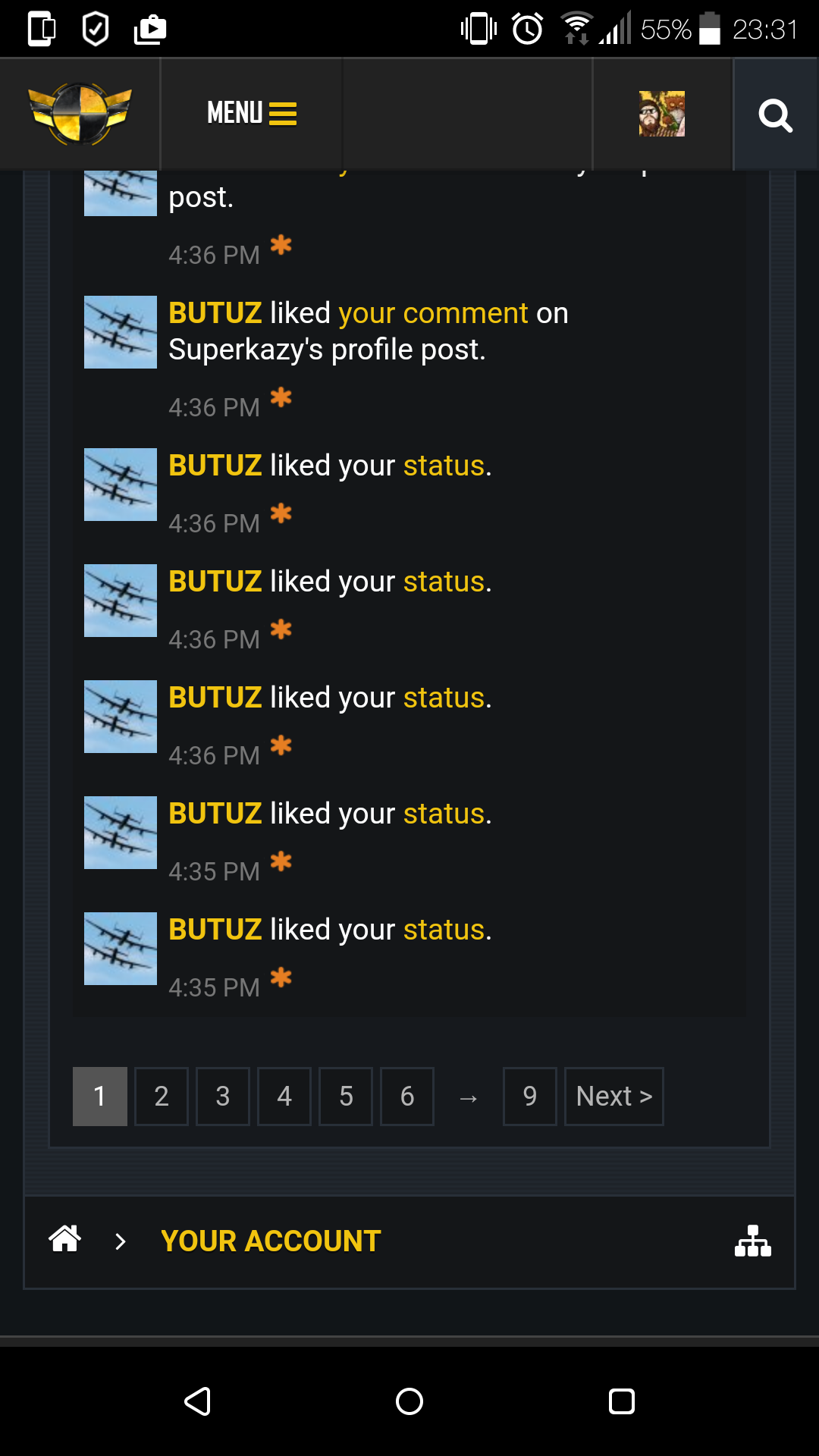Tap the home icon in breadcrumb
This screenshot has width=819, height=1456.
click(x=64, y=1239)
